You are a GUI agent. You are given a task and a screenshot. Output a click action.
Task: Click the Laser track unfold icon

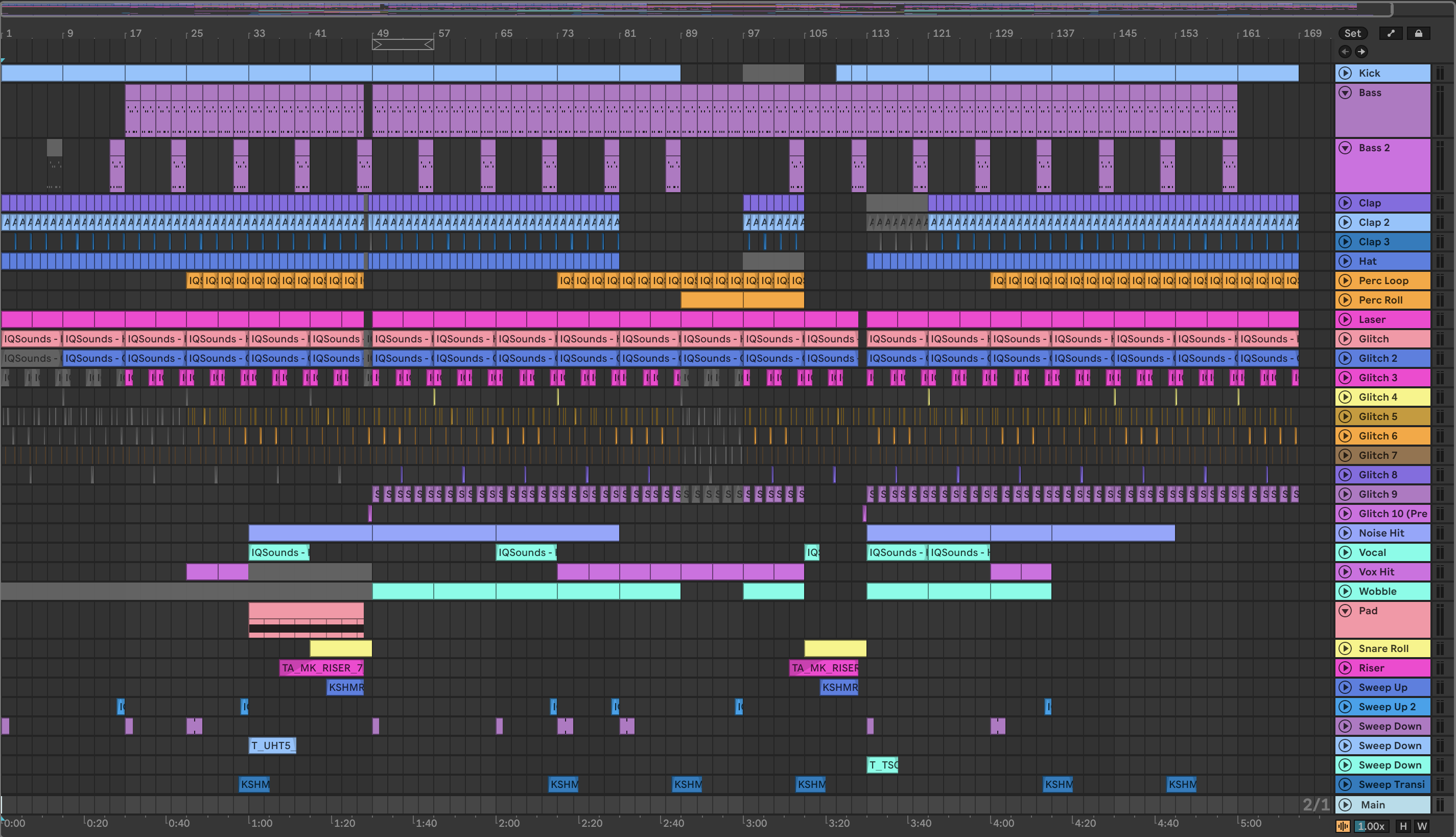pos(1345,320)
